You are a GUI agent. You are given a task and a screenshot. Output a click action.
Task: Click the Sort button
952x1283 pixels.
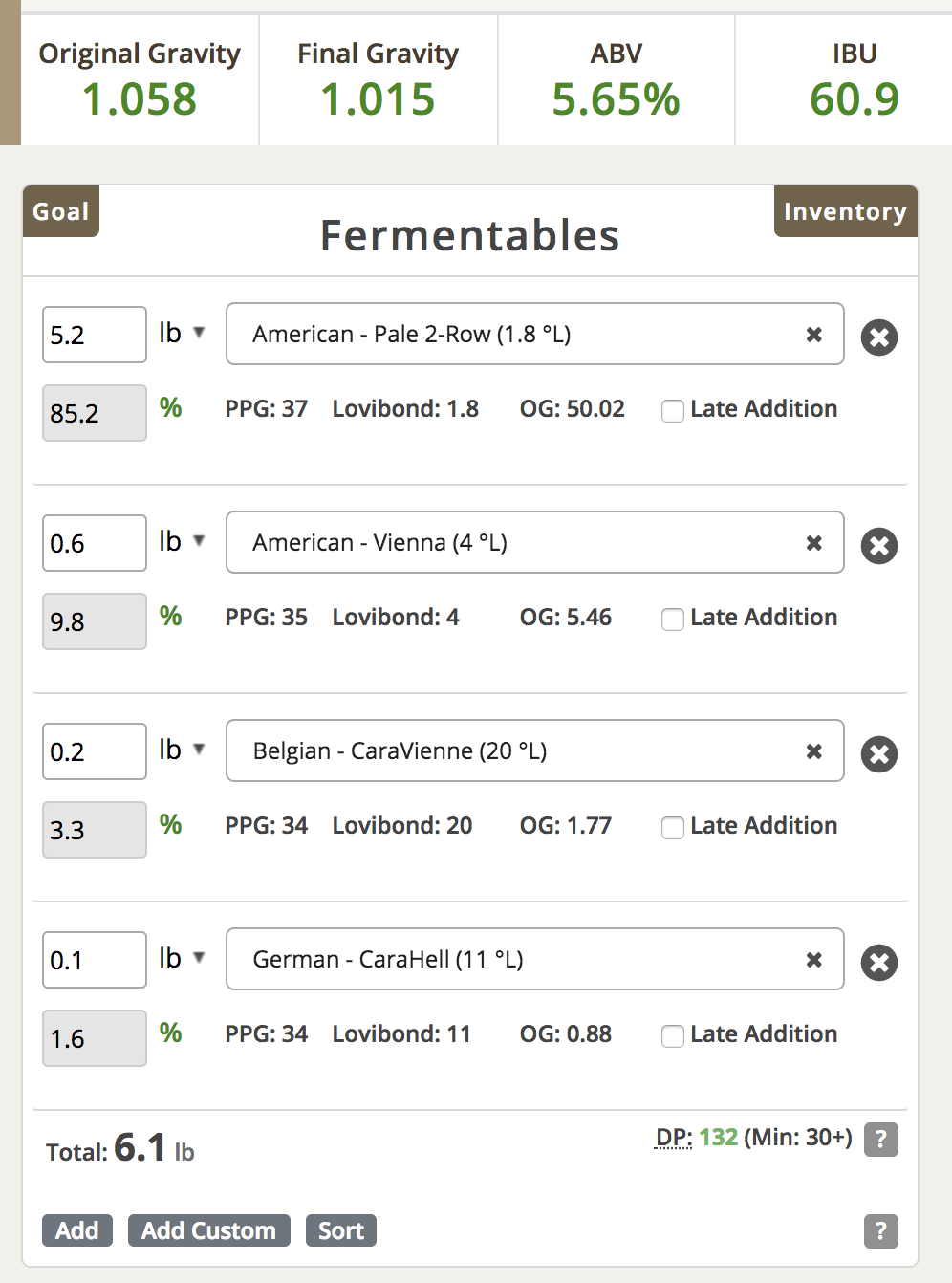pyautogui.click(x=341, y=1230)
